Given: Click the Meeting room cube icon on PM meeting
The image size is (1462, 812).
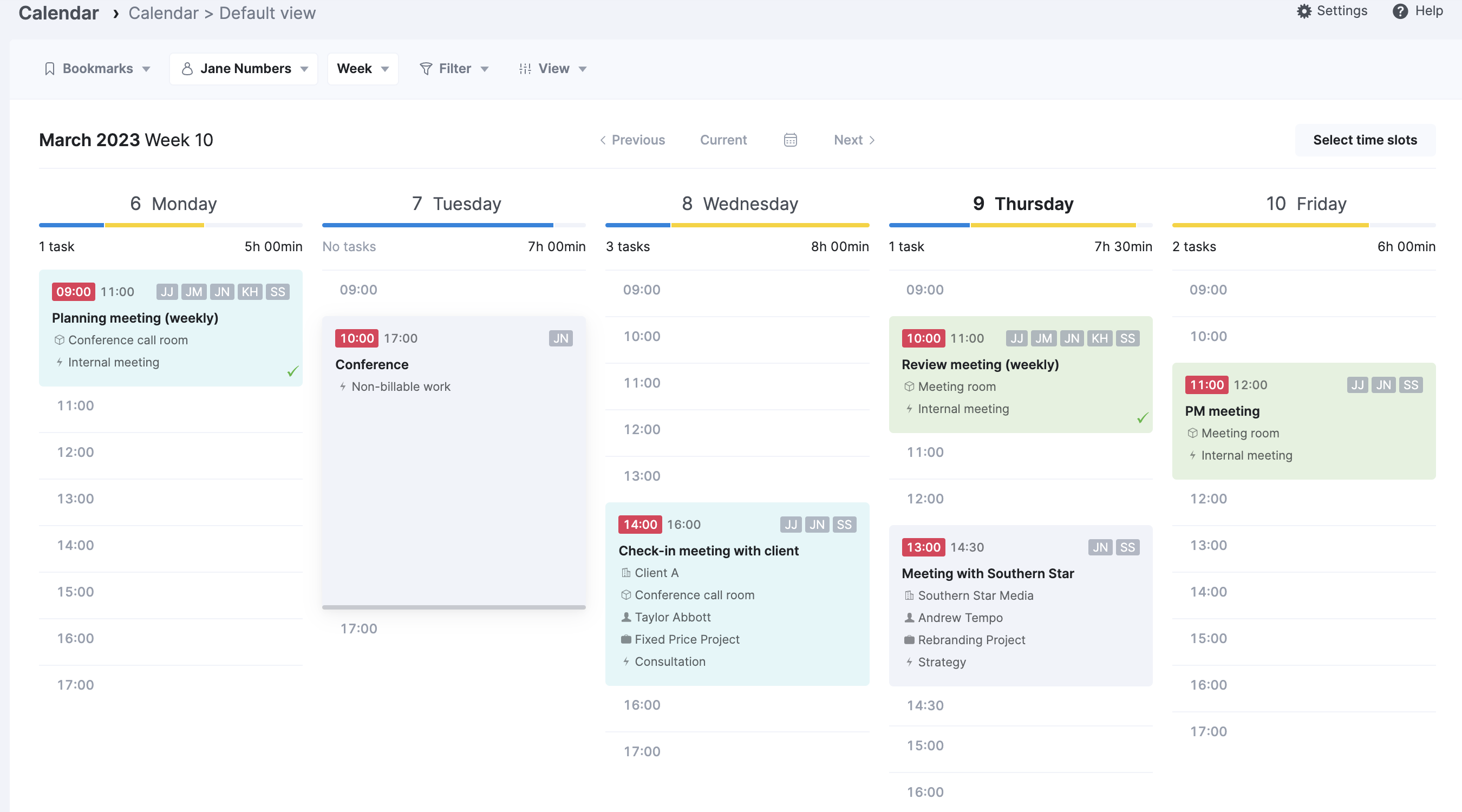Looking at the screenshot, I should click(1193, 433).
